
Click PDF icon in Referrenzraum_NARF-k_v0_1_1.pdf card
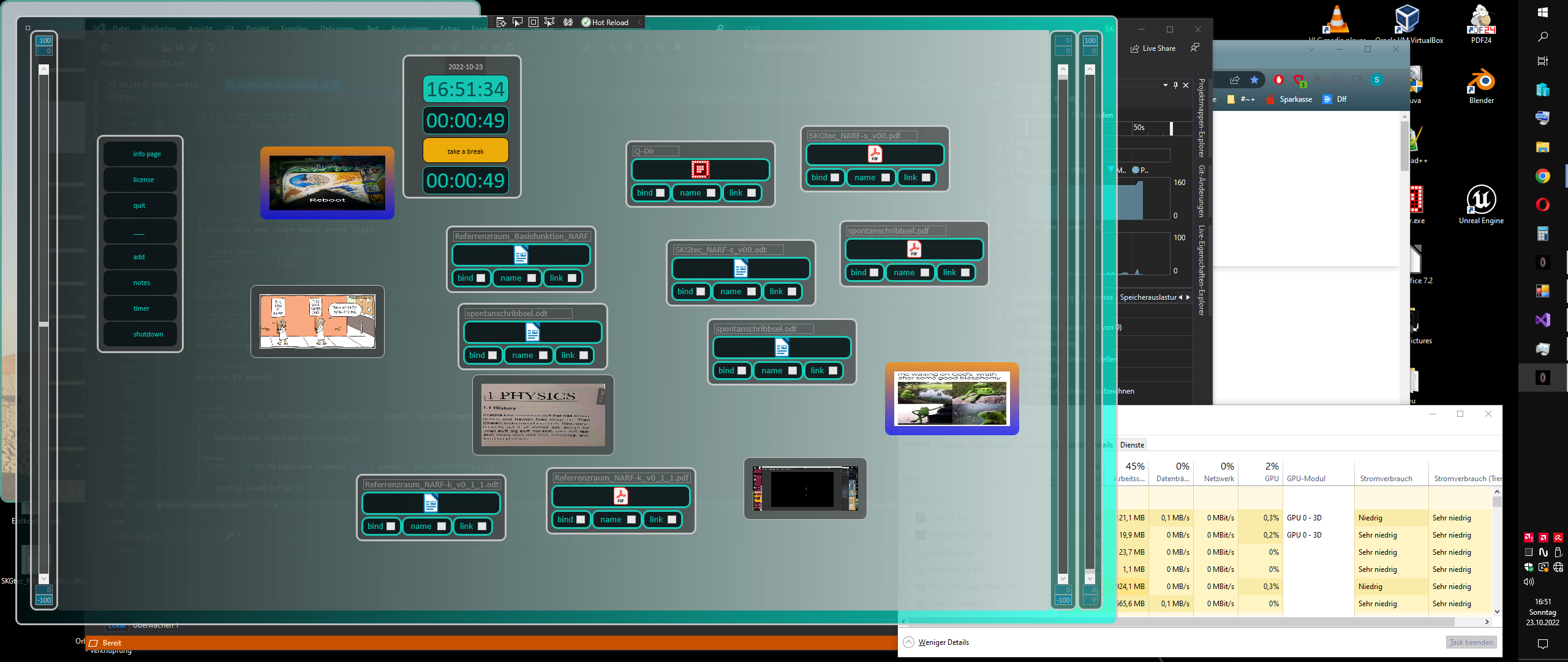click(x=620, y=496)
